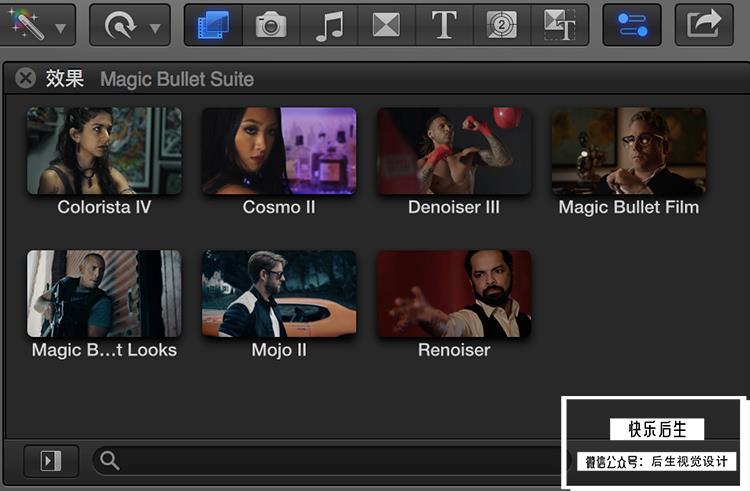Click the effects search field
The height and width of the screenshot is (491, 750).
click(x=330, y=461)
